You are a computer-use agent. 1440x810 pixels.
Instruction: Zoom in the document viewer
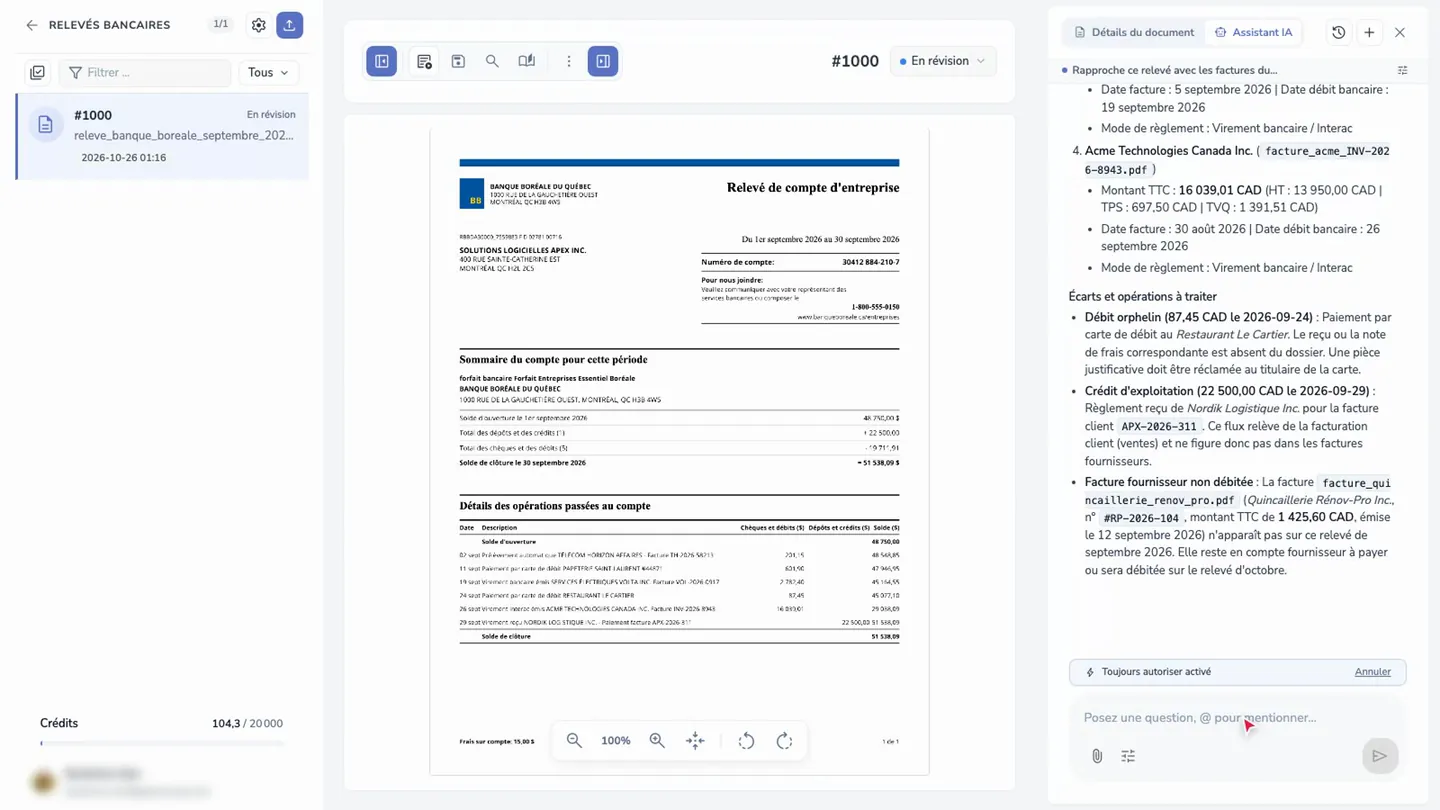click(x=657, y=741)
